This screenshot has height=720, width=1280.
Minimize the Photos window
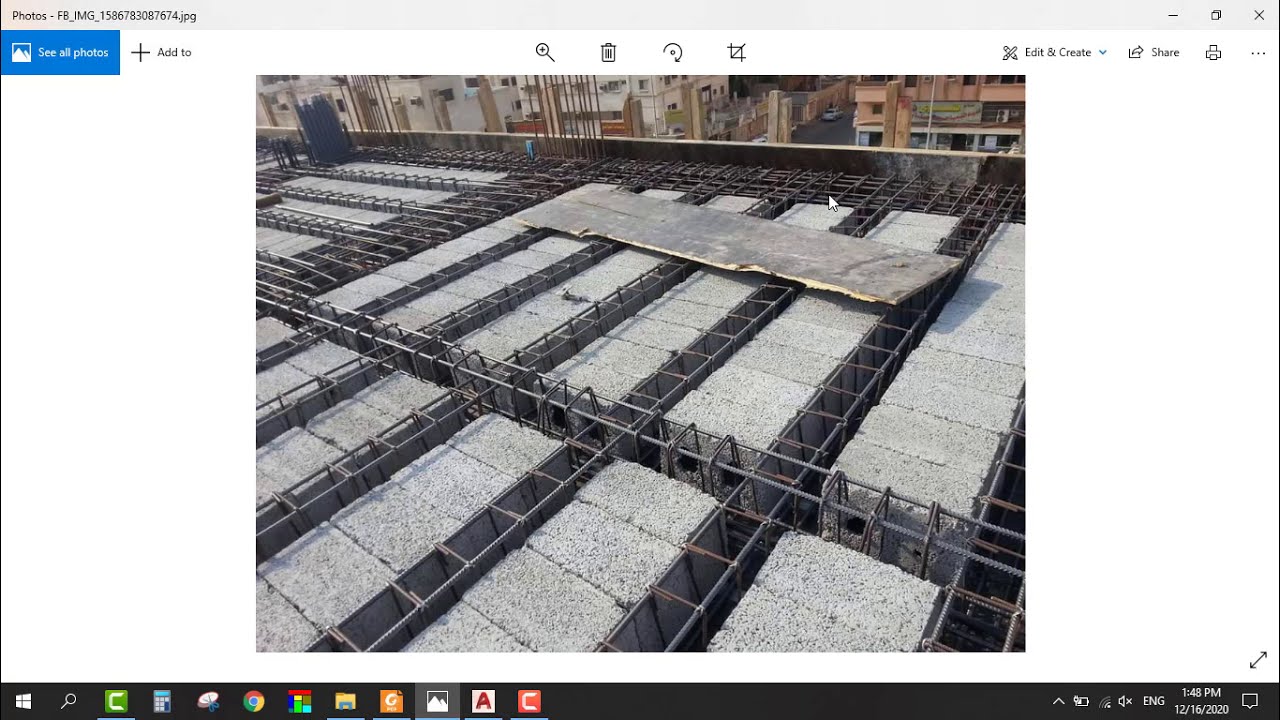[1173, 15]
